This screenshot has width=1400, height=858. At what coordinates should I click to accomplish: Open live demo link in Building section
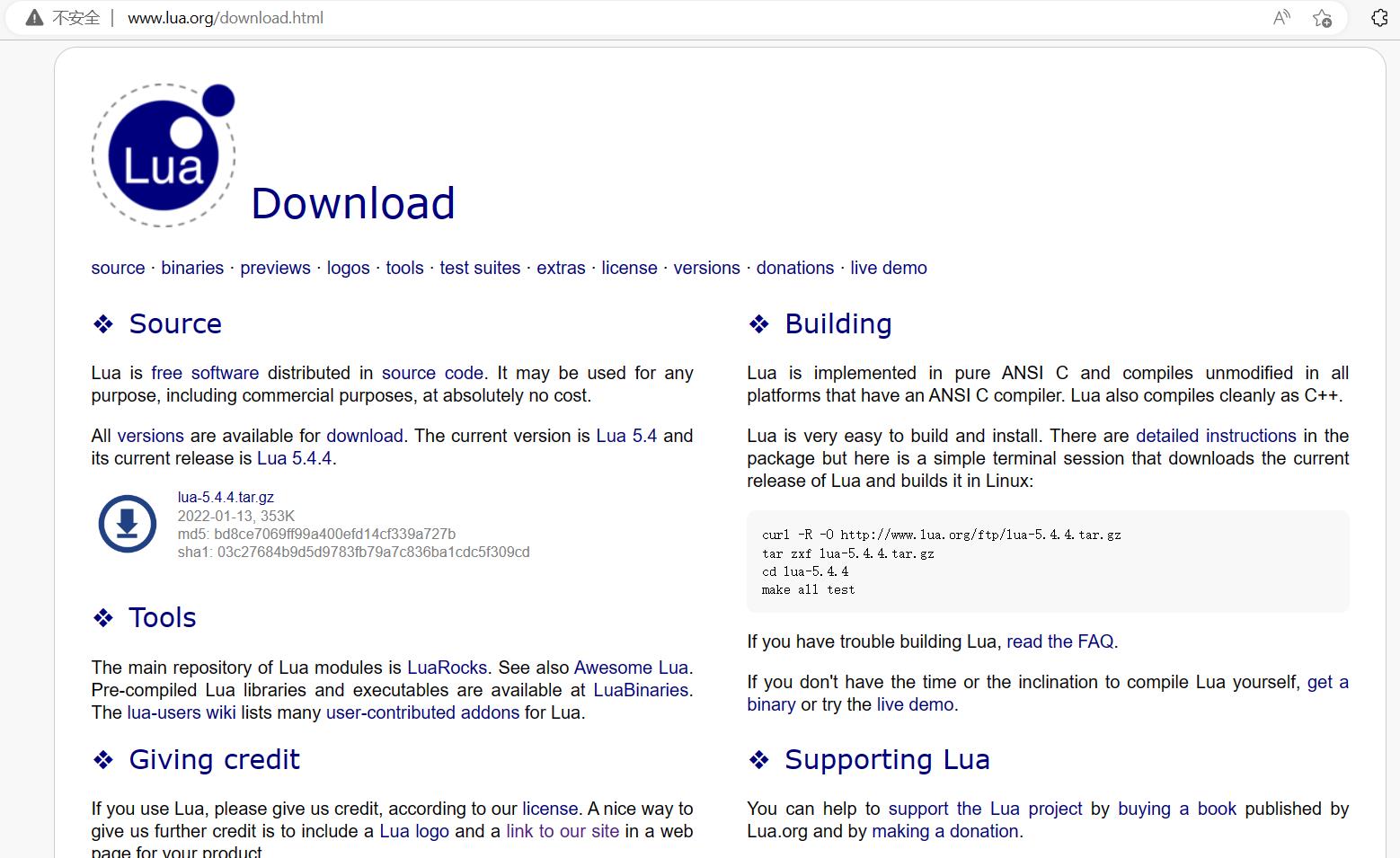[x=915, y=704]
